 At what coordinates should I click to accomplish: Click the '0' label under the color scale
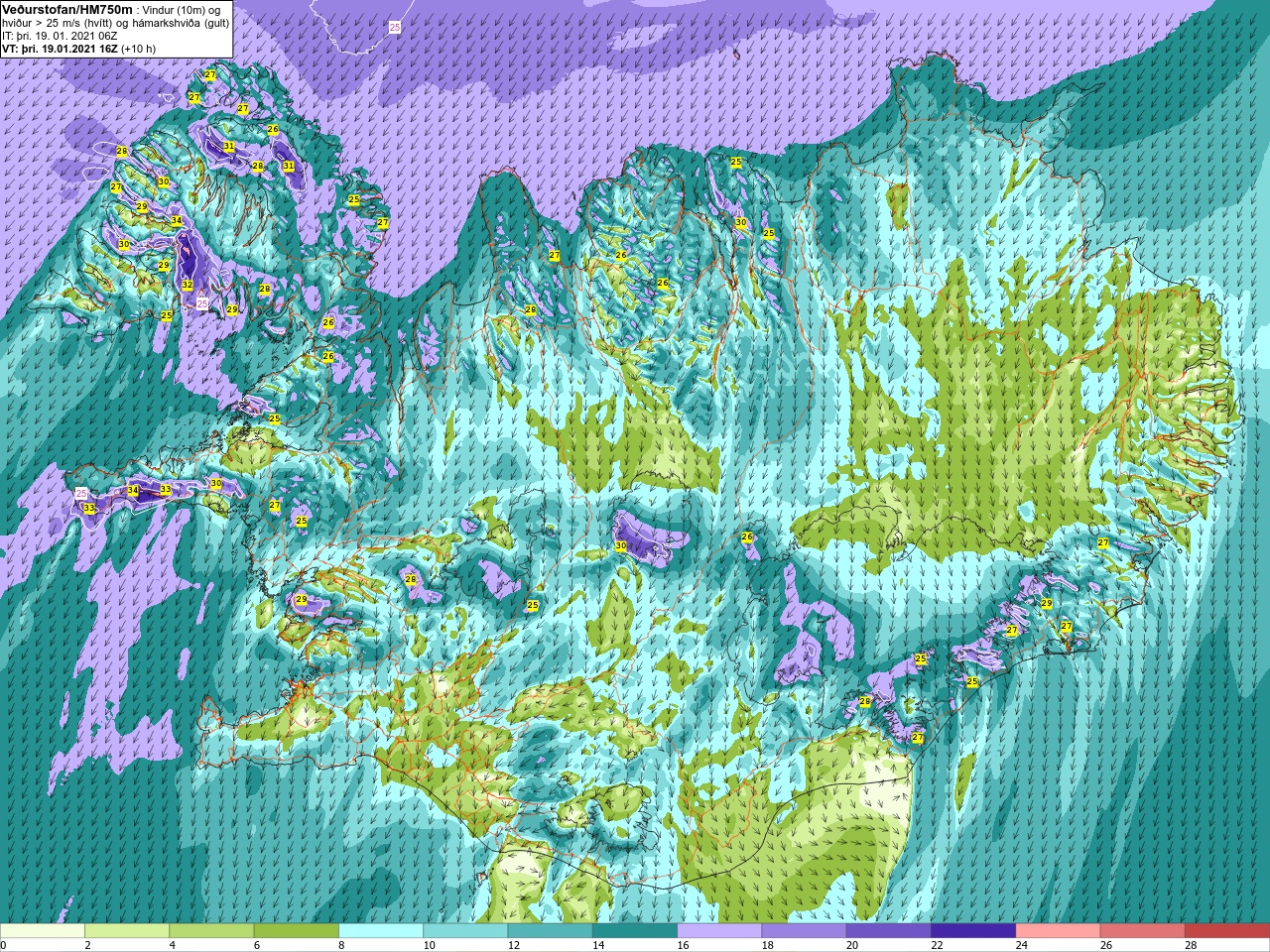click(4, 945)
